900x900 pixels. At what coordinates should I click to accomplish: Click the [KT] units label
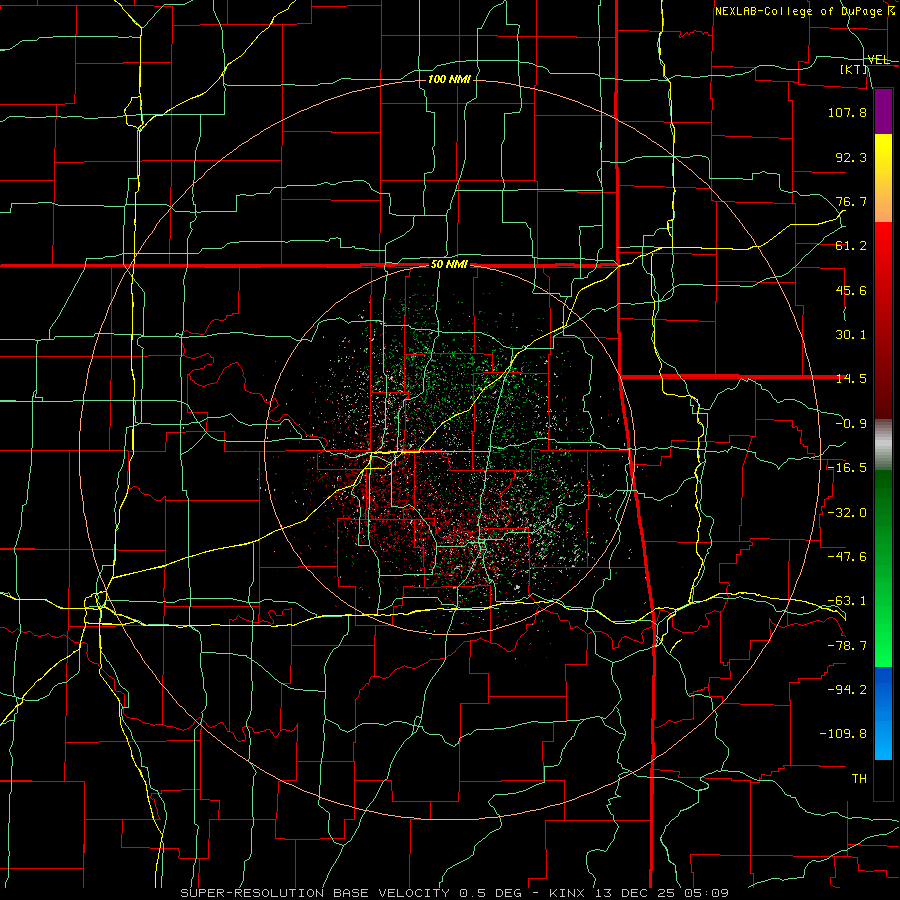pyautogui.click(x=854, y=69)
